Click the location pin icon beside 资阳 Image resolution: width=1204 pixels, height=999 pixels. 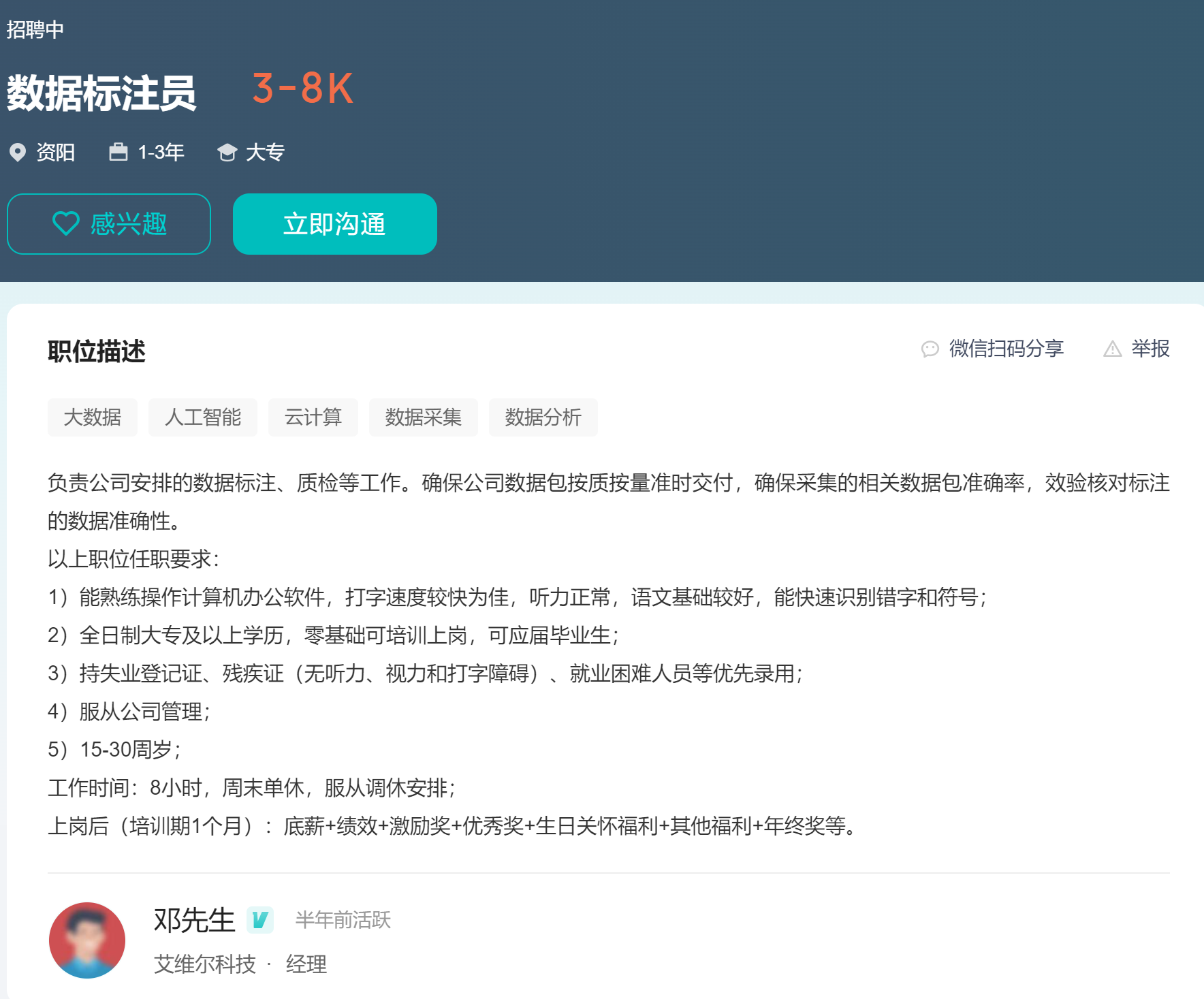coord(18,152)
